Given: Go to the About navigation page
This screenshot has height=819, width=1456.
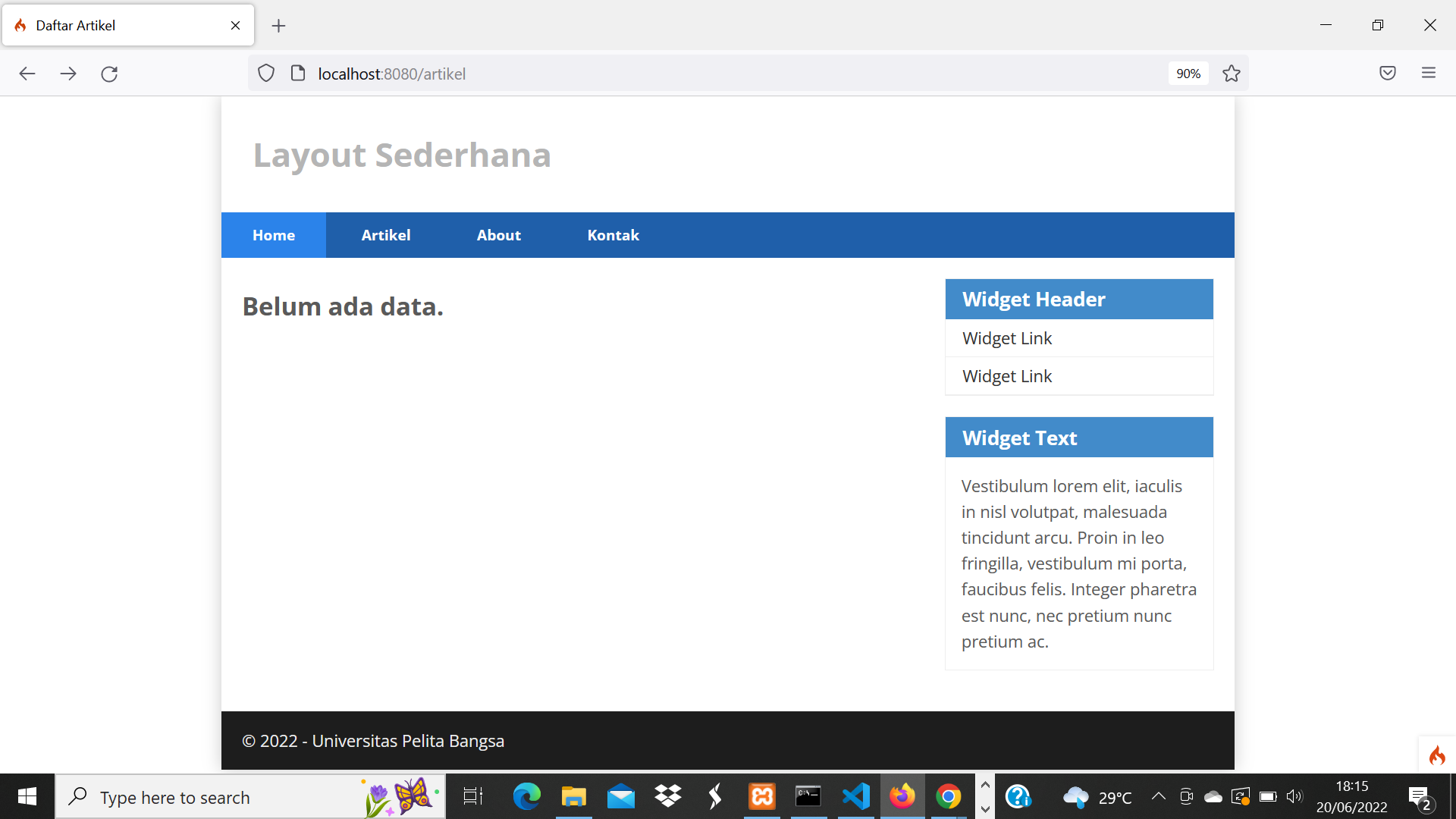Looking at the screenshot, I should (498, 235).
